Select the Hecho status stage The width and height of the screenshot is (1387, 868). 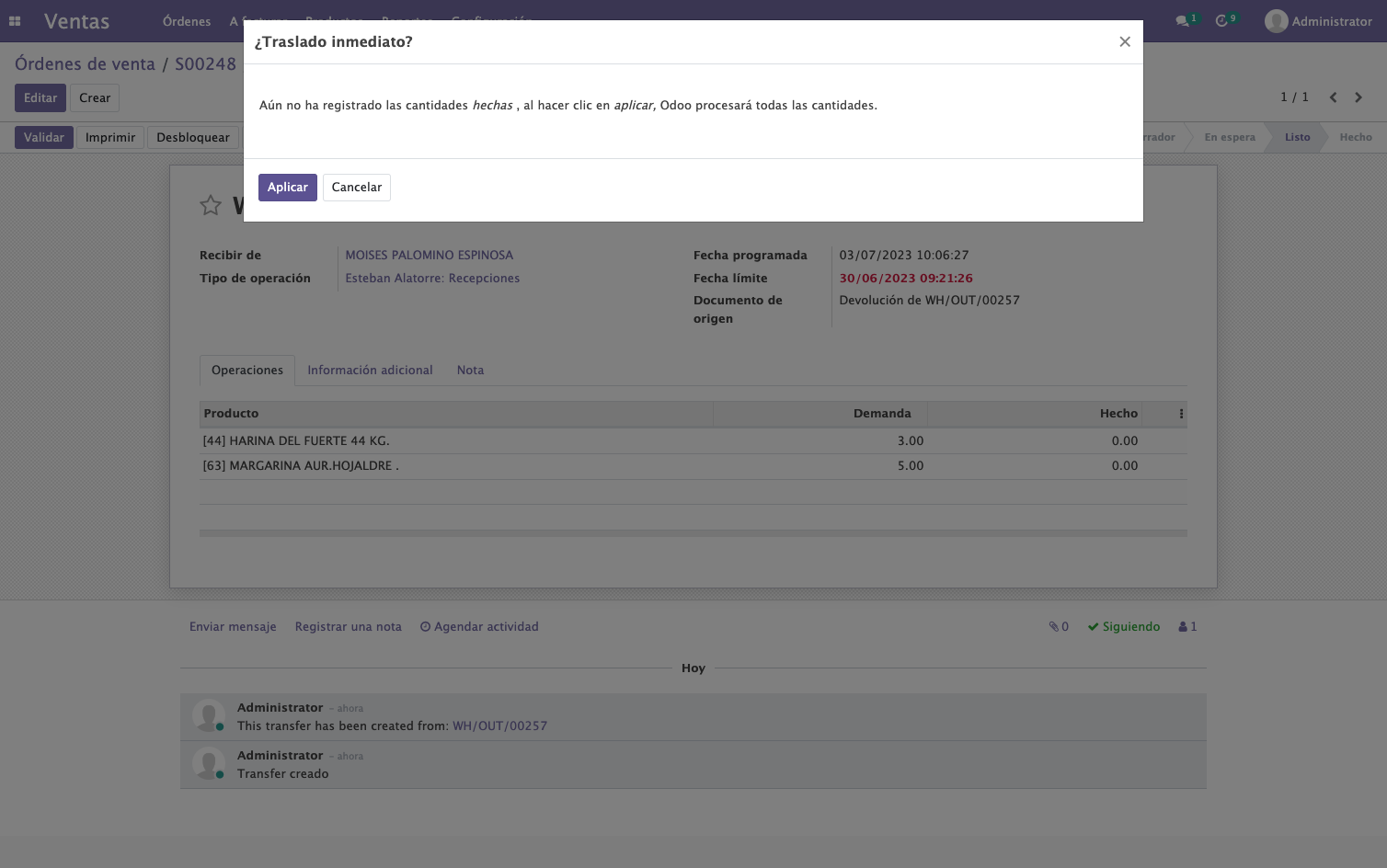1356,138
